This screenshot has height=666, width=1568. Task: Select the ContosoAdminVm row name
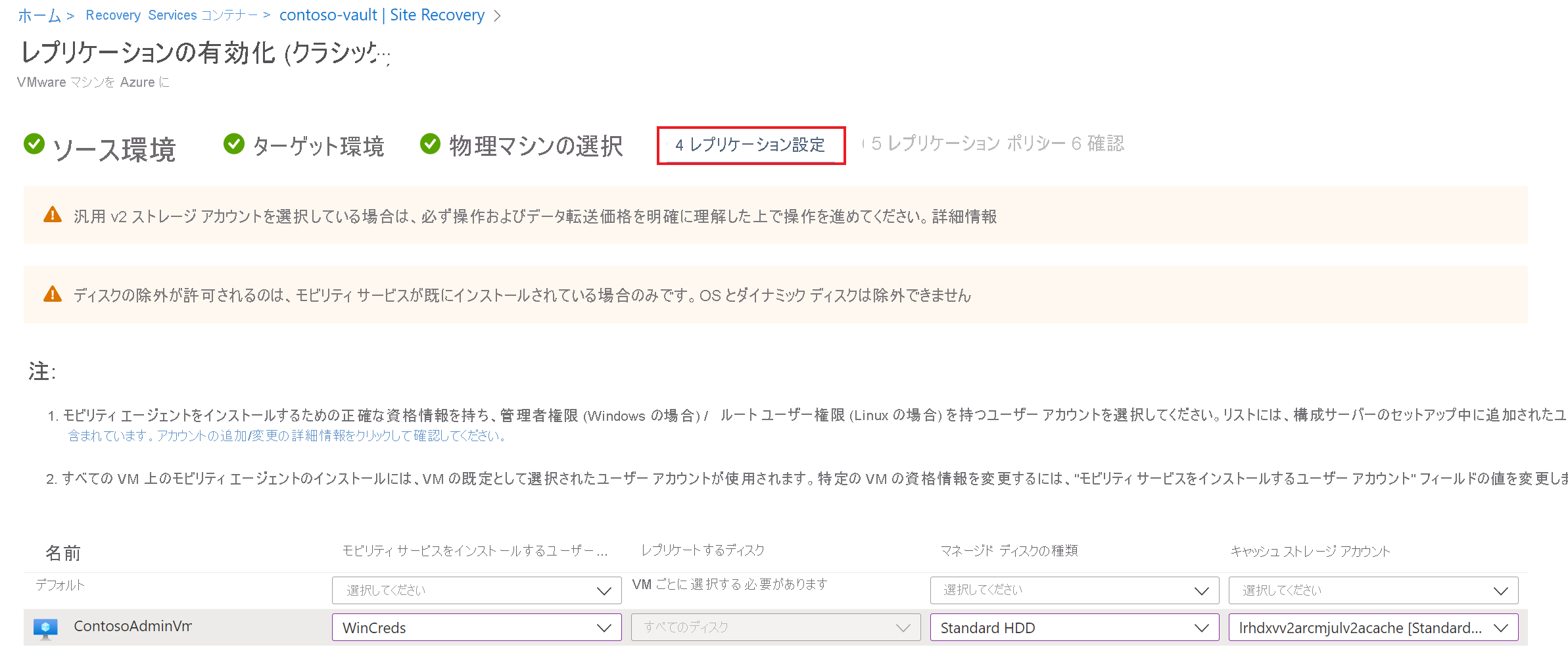tap(133, 626)
